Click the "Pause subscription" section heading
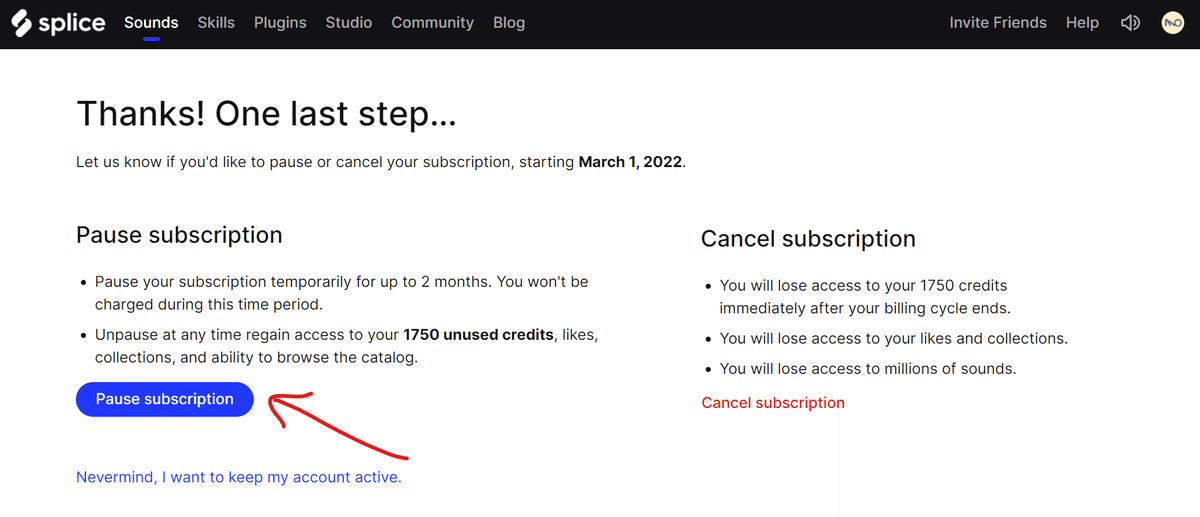The image size is (1200, 517). 179,235
